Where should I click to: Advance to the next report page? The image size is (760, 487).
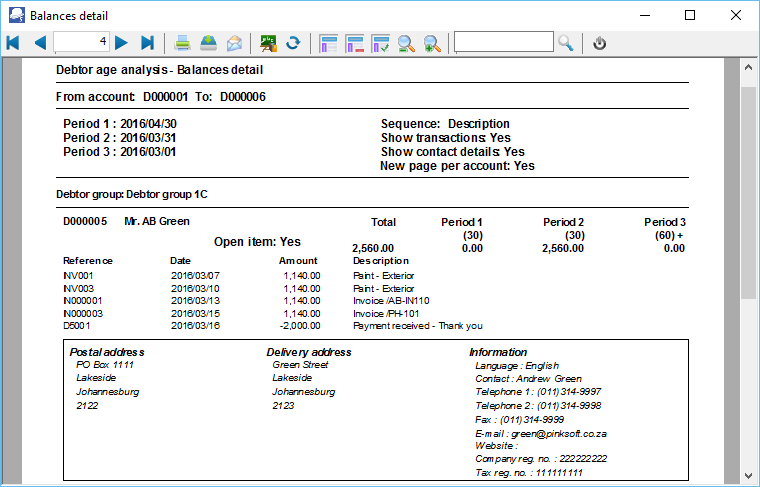coord(121,42)
